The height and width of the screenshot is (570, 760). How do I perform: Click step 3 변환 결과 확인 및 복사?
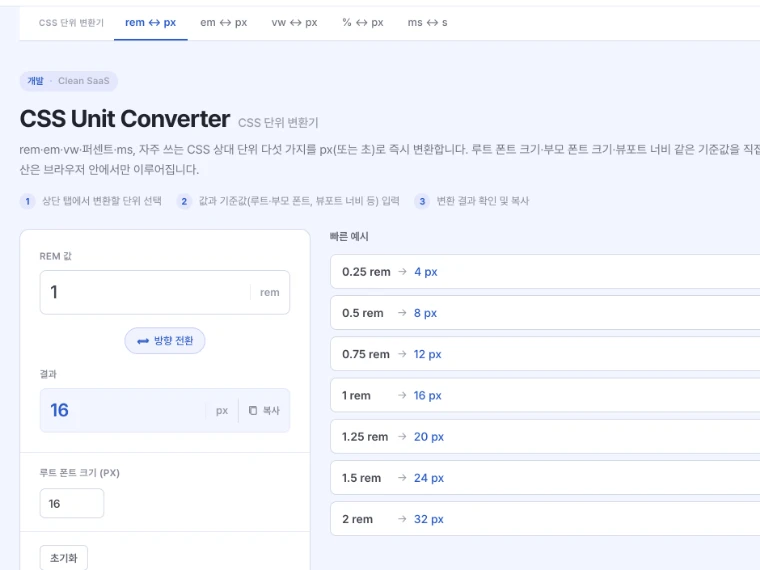[472, 201]
